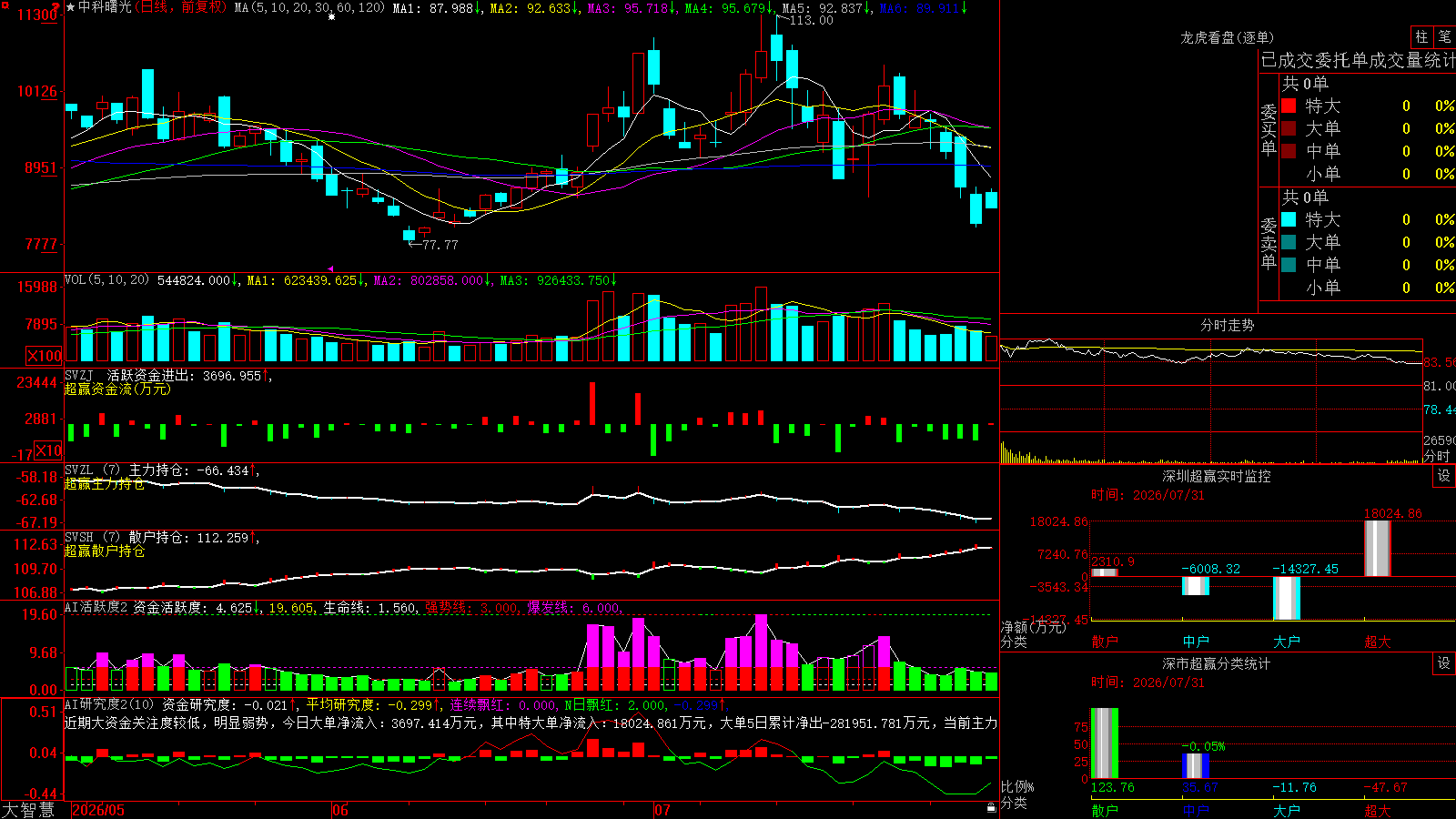Click the X100 volume scale box

click(x=45, y=356)
